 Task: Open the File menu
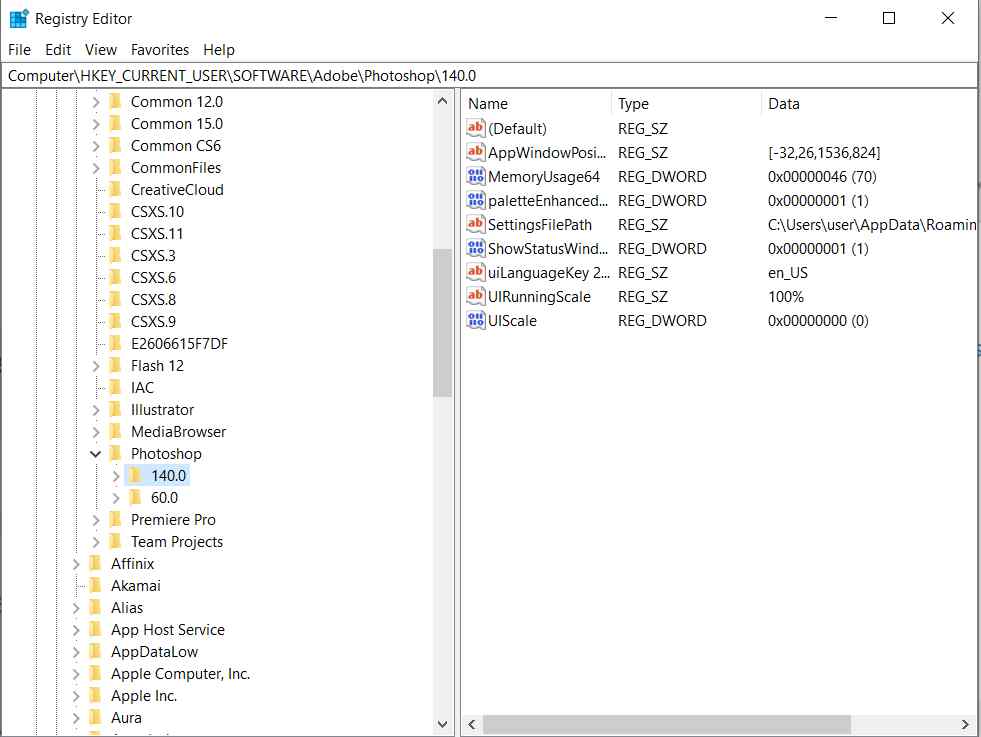pyautogui.click(x=19, y=49)
